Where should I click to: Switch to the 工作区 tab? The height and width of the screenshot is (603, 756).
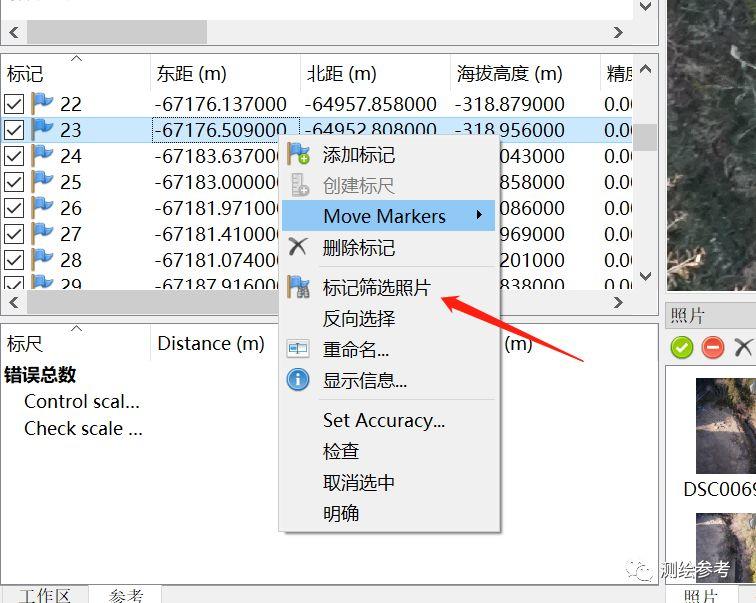tap(44, 595)
